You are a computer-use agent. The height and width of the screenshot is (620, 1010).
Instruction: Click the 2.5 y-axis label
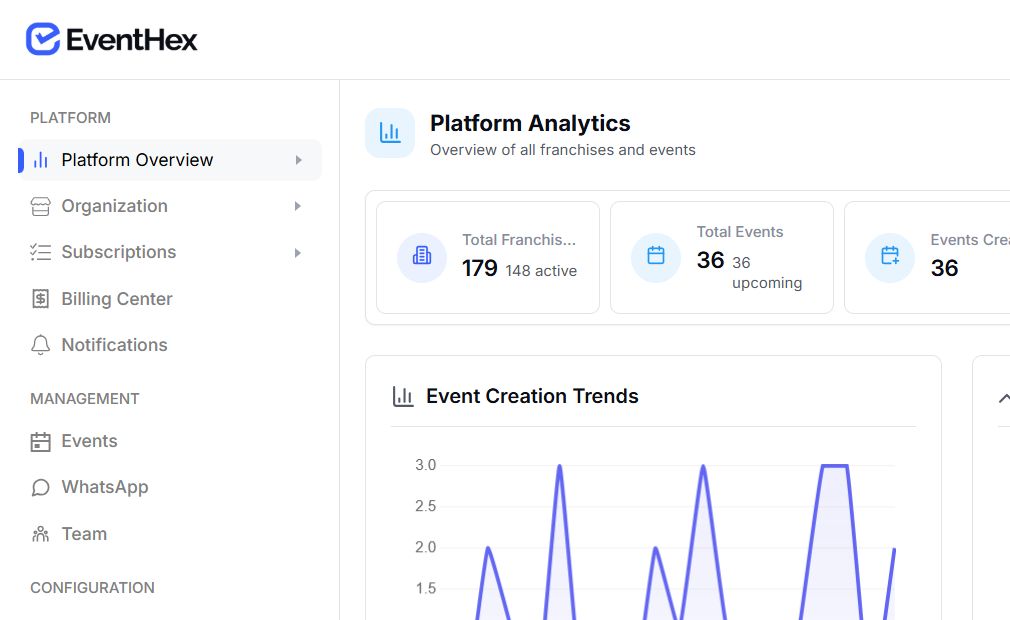426,506
